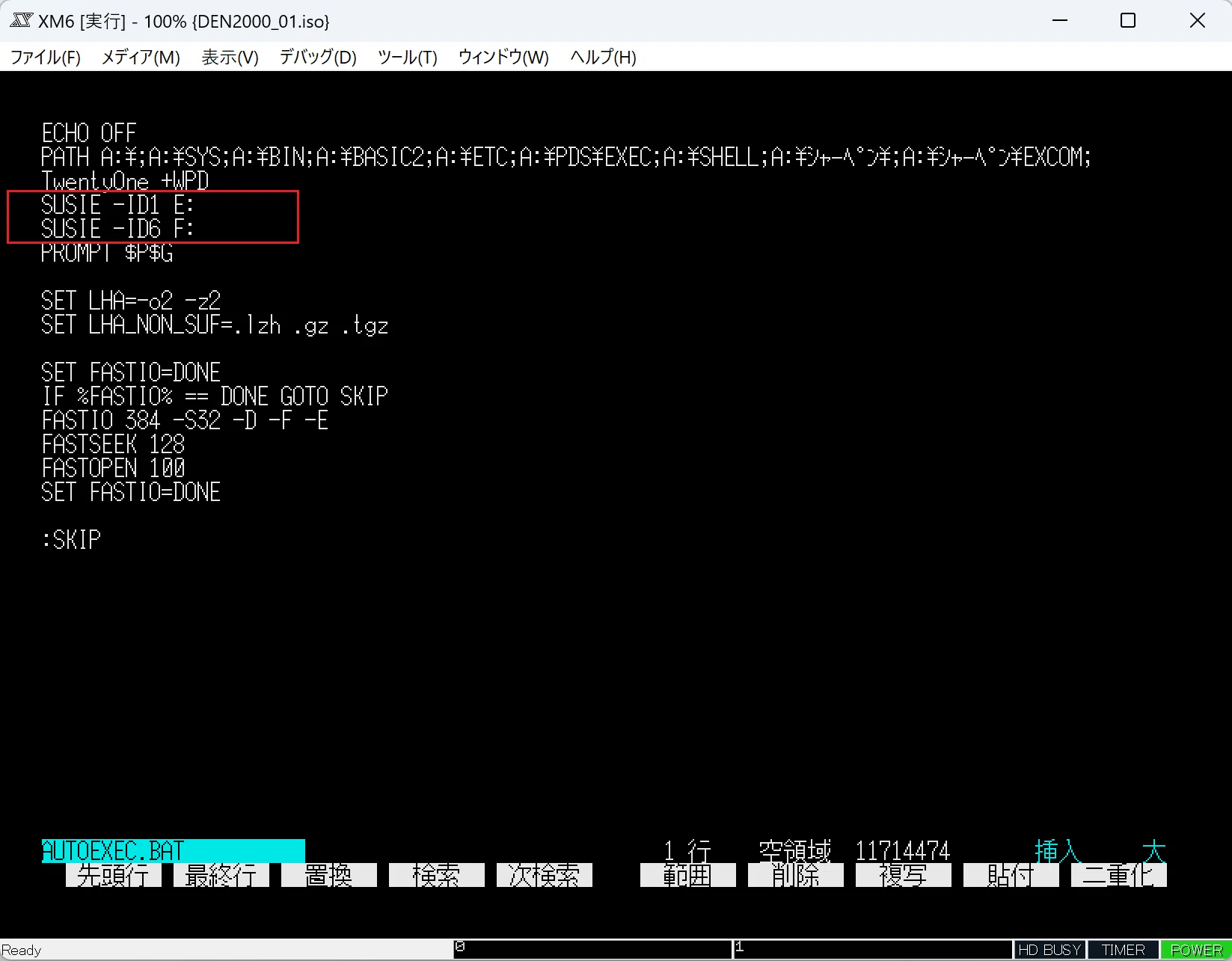Click the TIMER status indicator
Screen dimensions: 1232x961
coord(1123,950)
